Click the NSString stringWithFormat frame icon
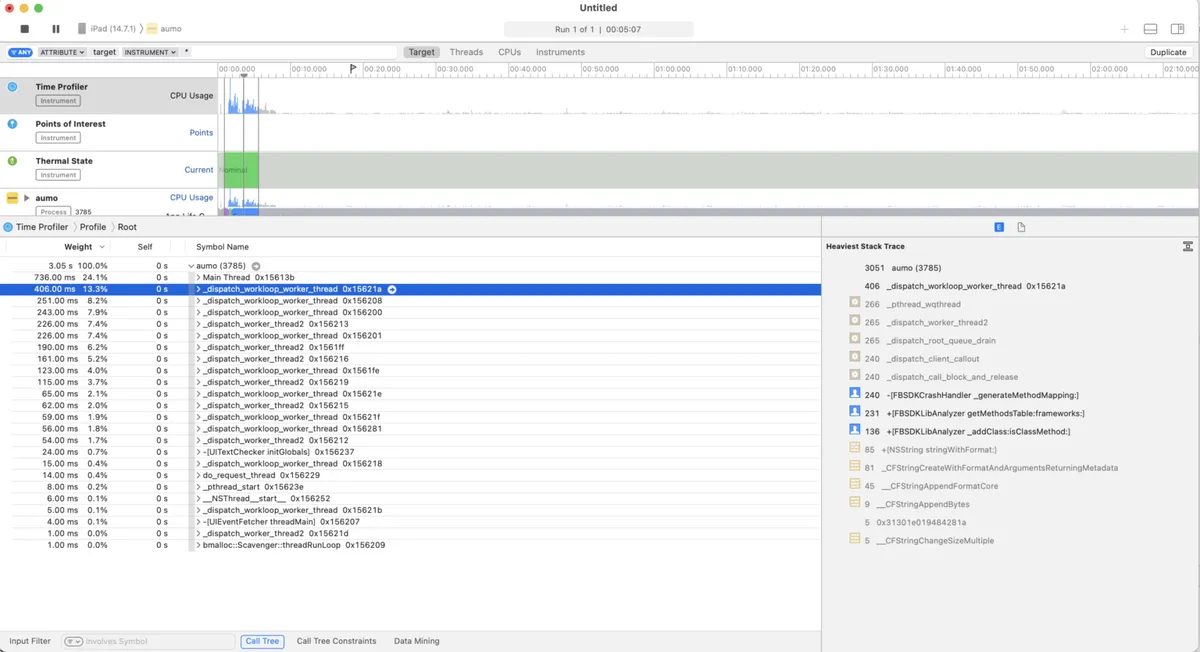This screenshot has width=1200, height=652. tap(855, 449)
